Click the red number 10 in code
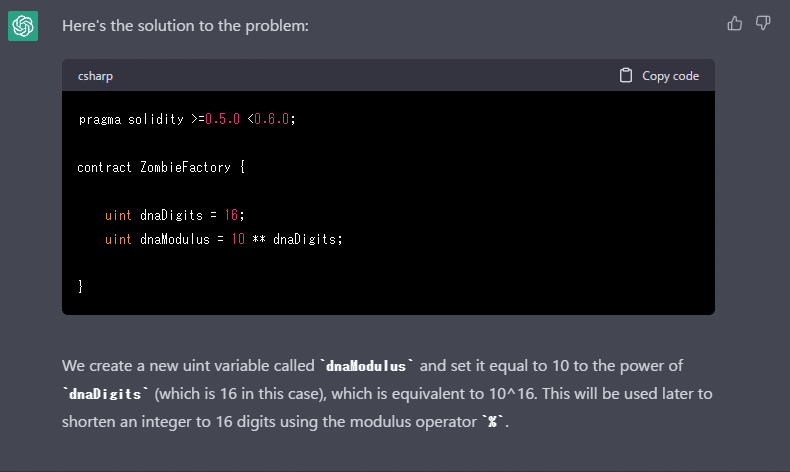This screenshot has width=790, height=472. coord(238,239)
